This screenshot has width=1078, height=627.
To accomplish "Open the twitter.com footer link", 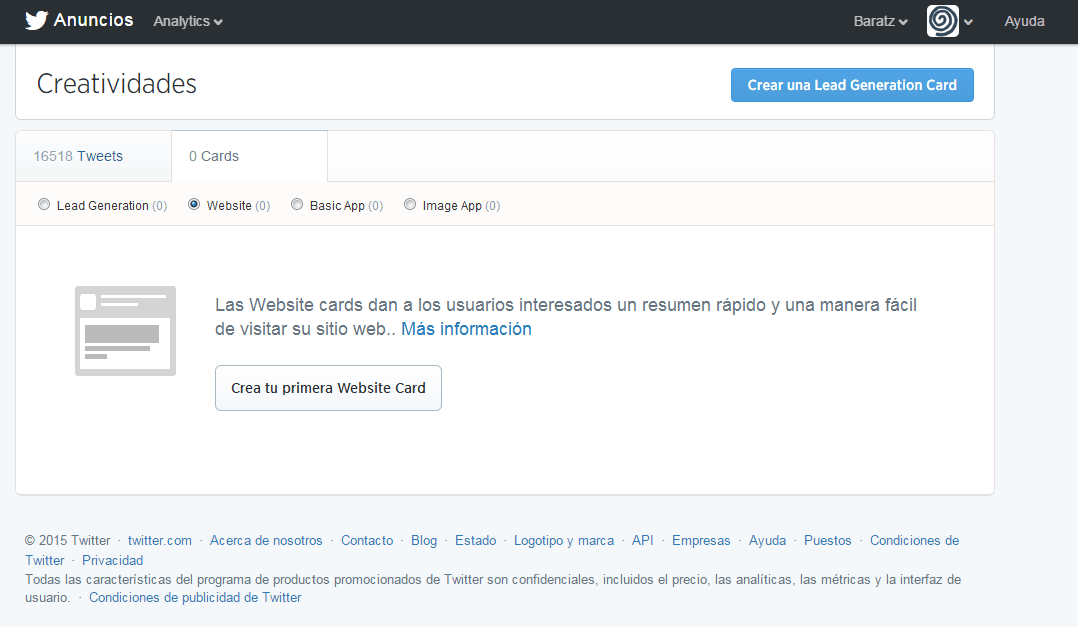I will click(160, 540).
